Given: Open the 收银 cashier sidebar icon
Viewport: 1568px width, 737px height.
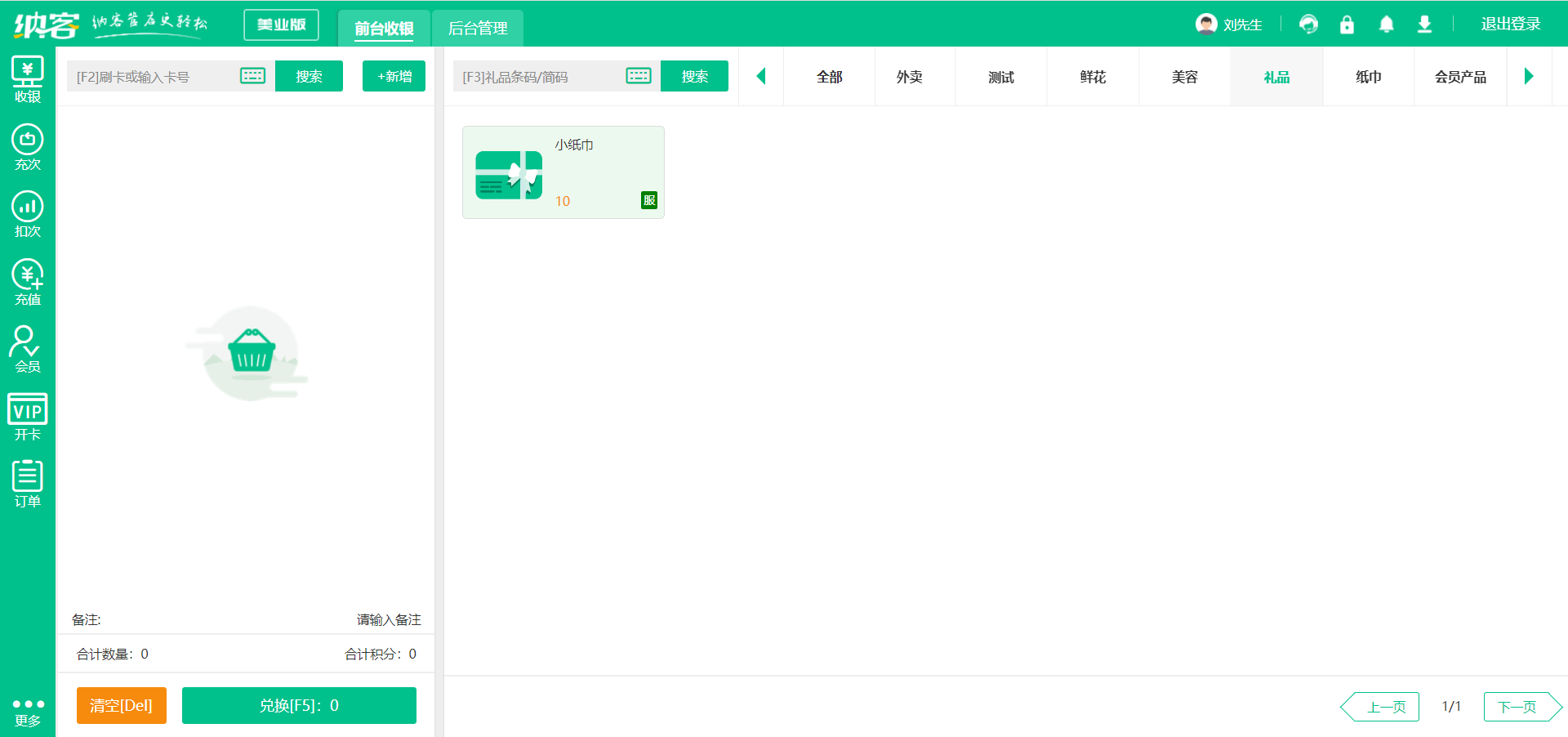Looking at the screenshot, I should point(28,80).
